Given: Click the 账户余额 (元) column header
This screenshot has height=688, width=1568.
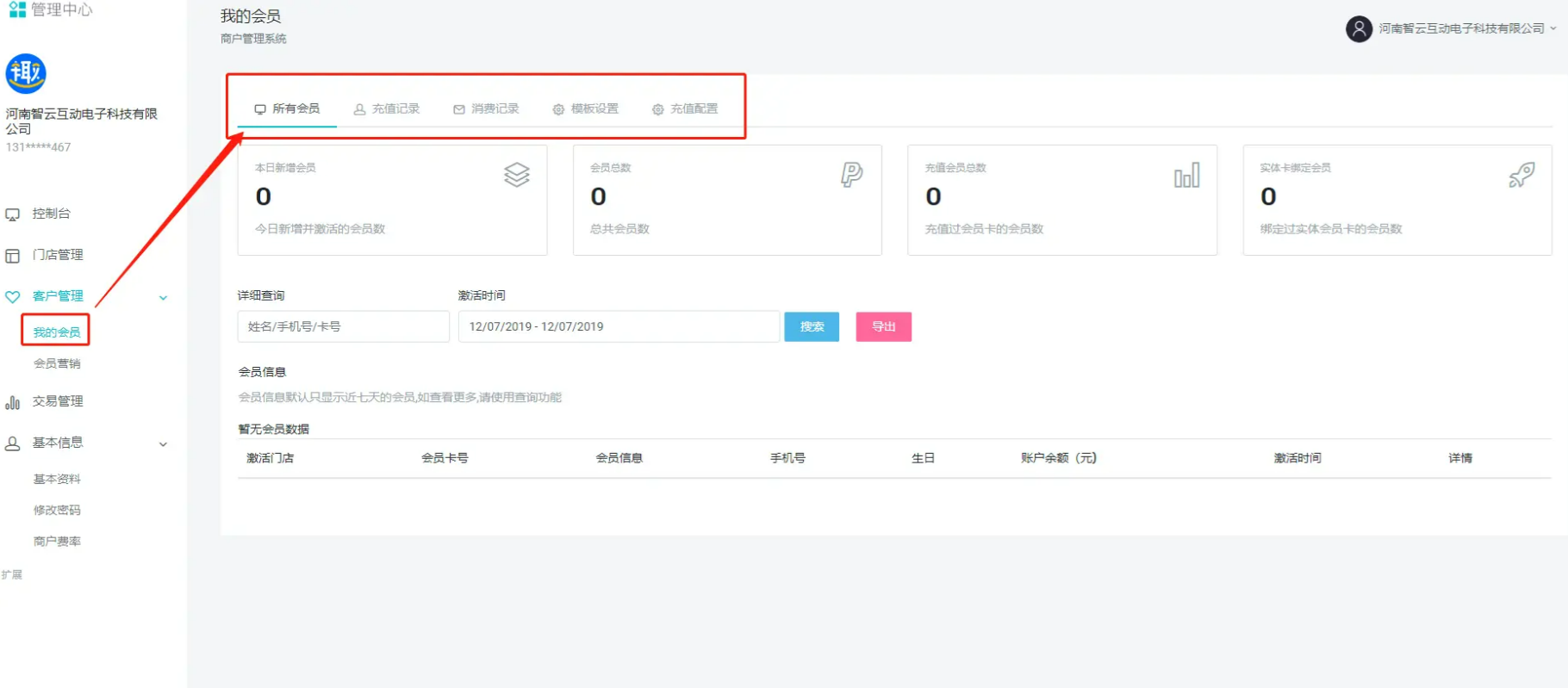Looking at the screenshot, I should [1059, 458].
